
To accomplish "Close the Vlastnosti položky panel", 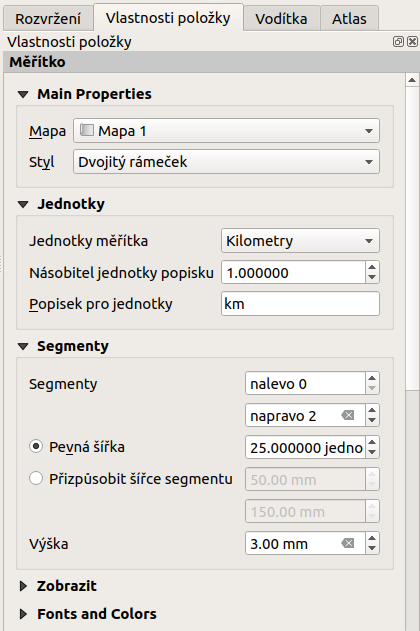I will point(412,41).
